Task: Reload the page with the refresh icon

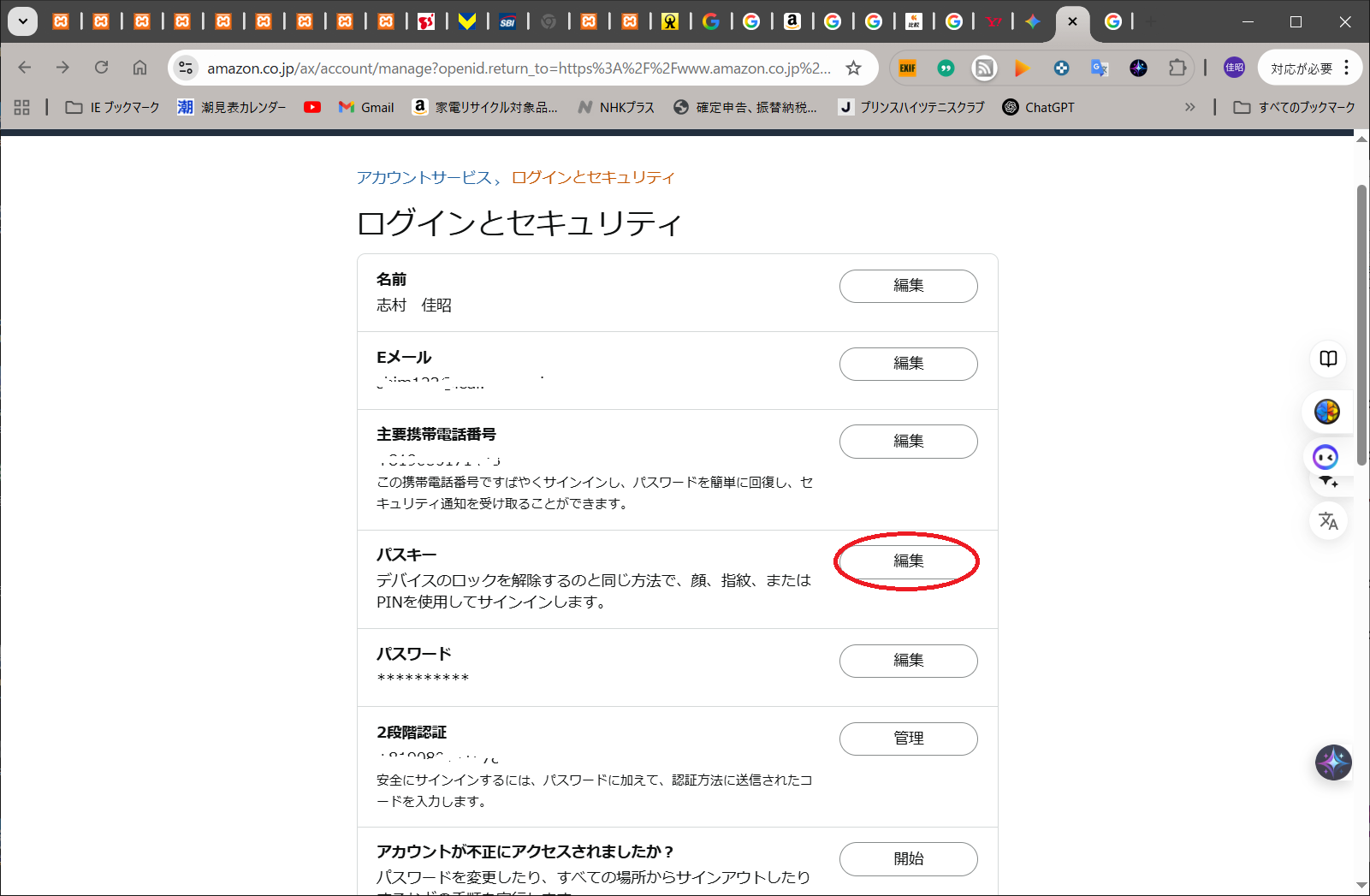Action: 101,68
